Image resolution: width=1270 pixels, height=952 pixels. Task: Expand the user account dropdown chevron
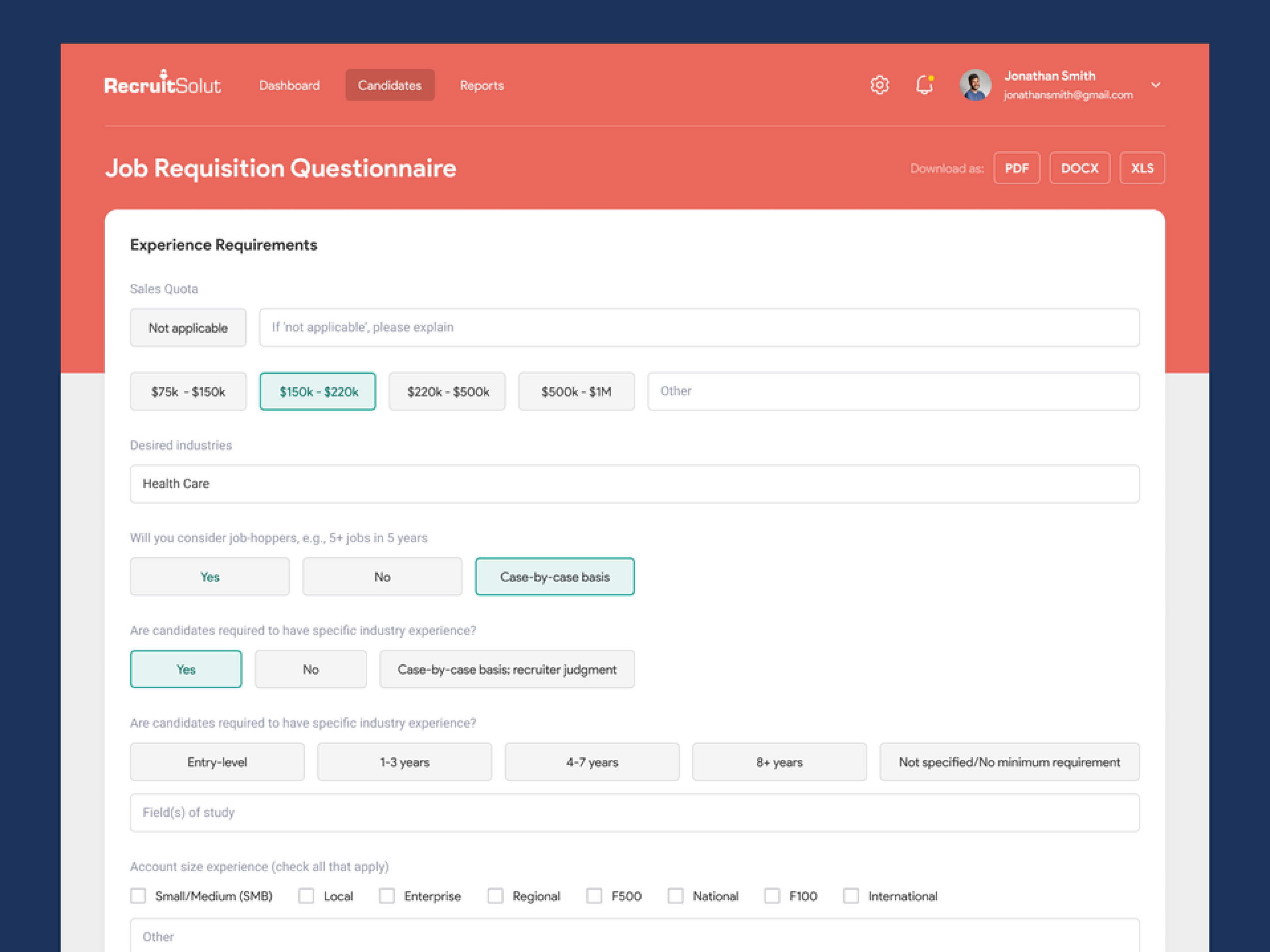click(x=1155, y=85)
